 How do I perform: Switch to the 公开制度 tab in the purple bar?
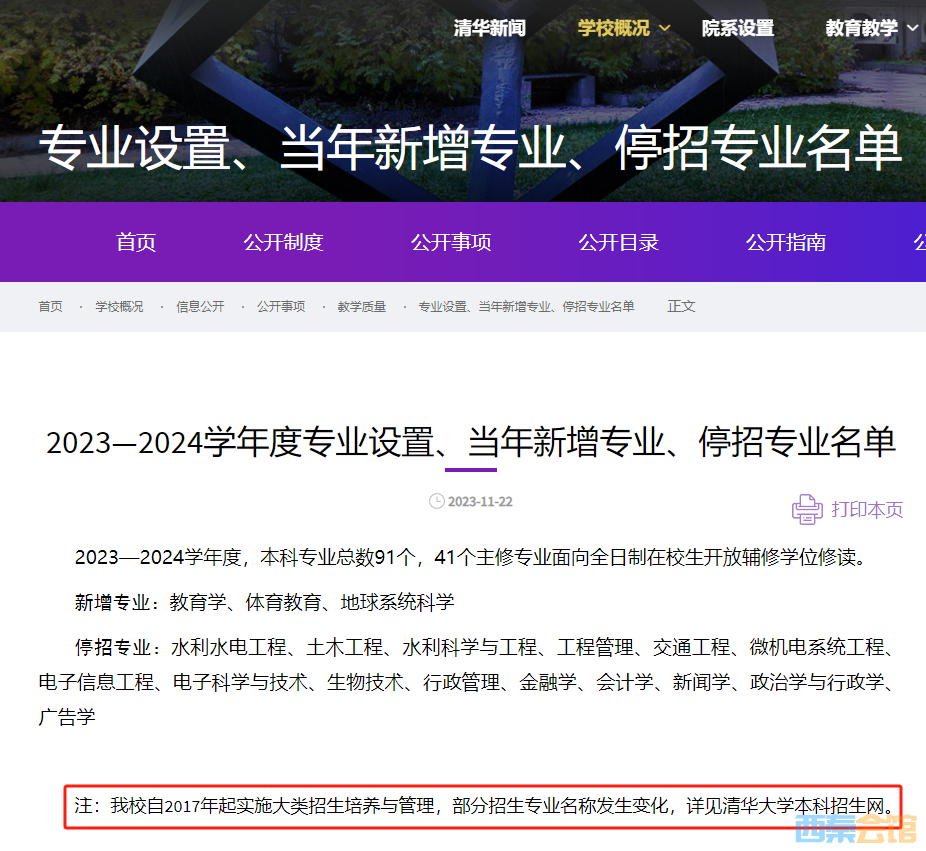click(283, 242)
